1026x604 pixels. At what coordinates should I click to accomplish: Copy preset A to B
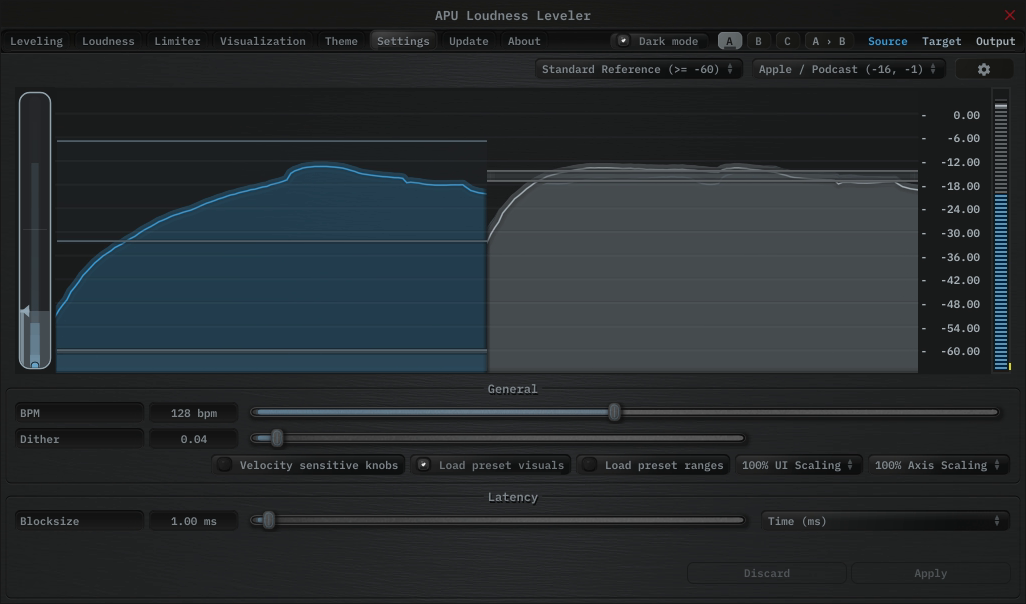pos(828,41)
